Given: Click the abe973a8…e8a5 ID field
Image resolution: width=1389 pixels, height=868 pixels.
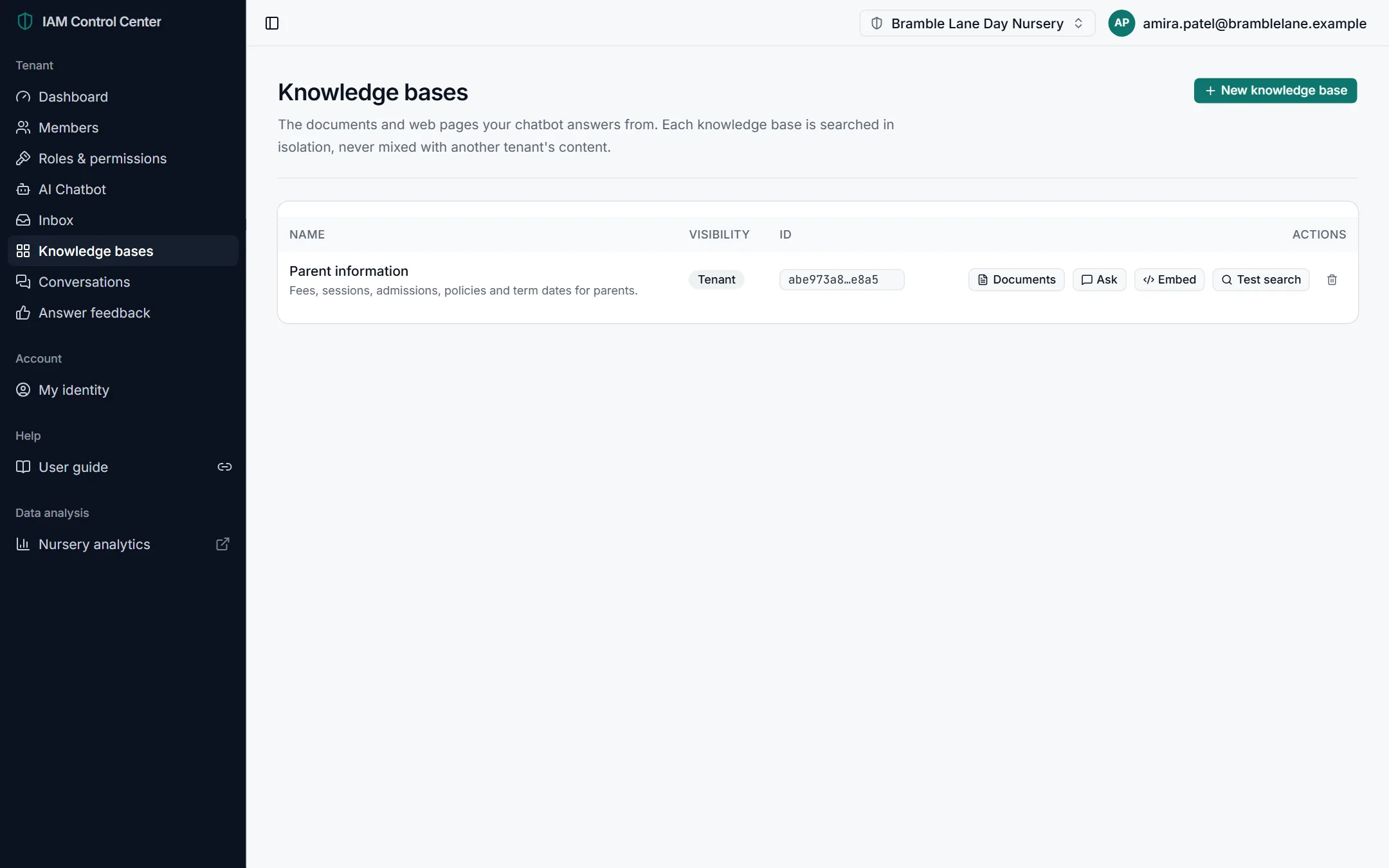Looking at the screenshot, I should coord(841,280).
